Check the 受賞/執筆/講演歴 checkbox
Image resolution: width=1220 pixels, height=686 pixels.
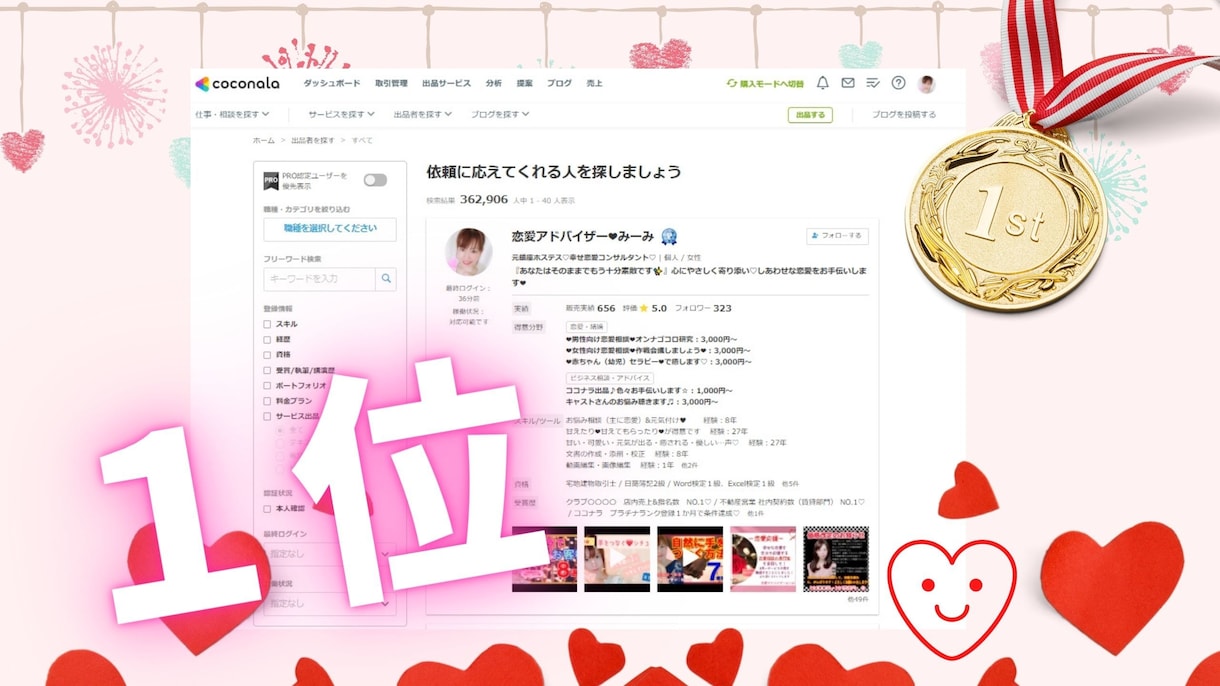267,370
